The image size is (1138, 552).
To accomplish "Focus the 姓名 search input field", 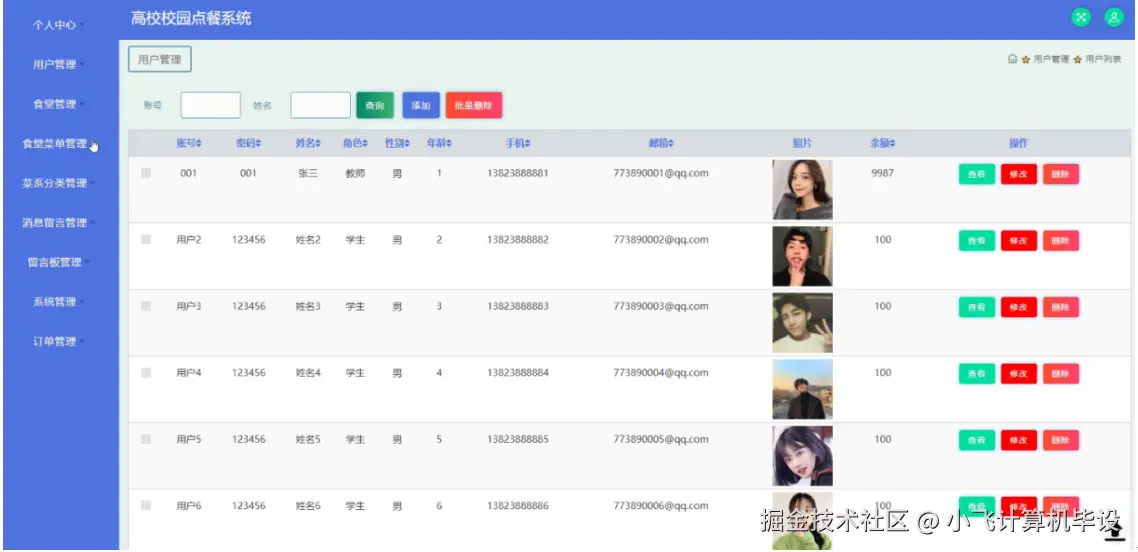I will pyautogui.click(x=321, y=105).
